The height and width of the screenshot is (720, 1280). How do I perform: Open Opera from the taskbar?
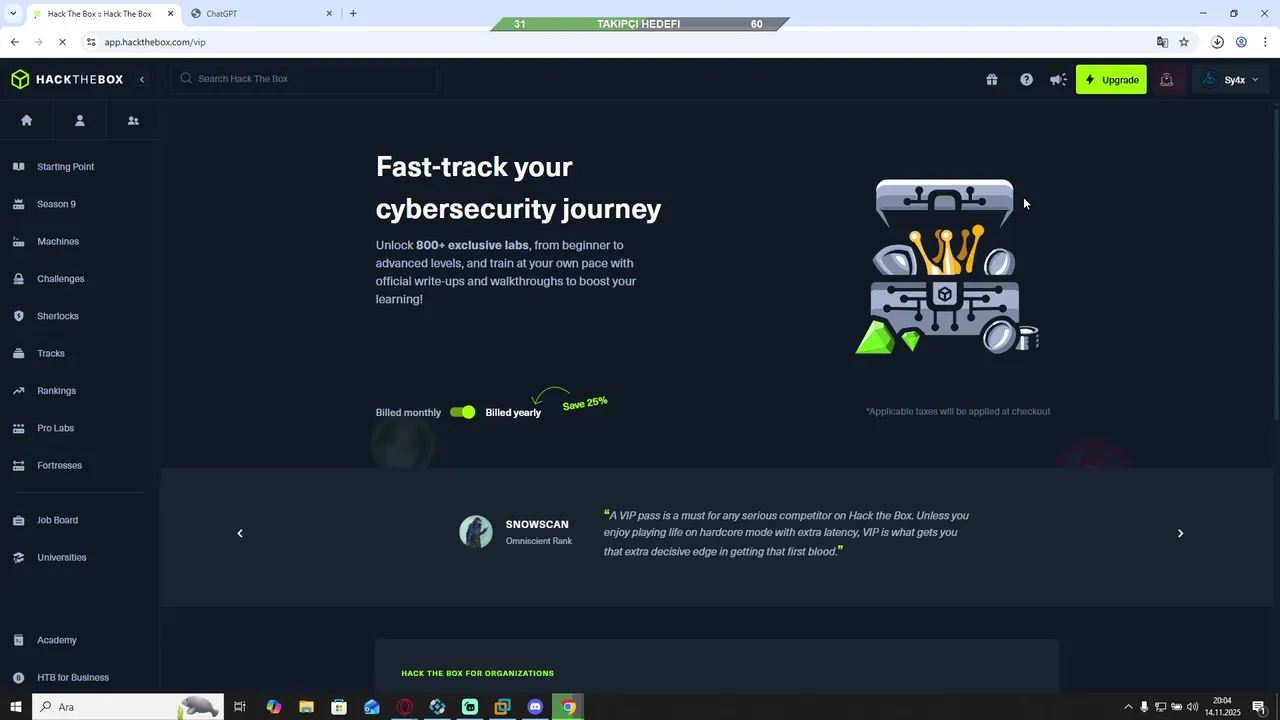coord(405,707)
